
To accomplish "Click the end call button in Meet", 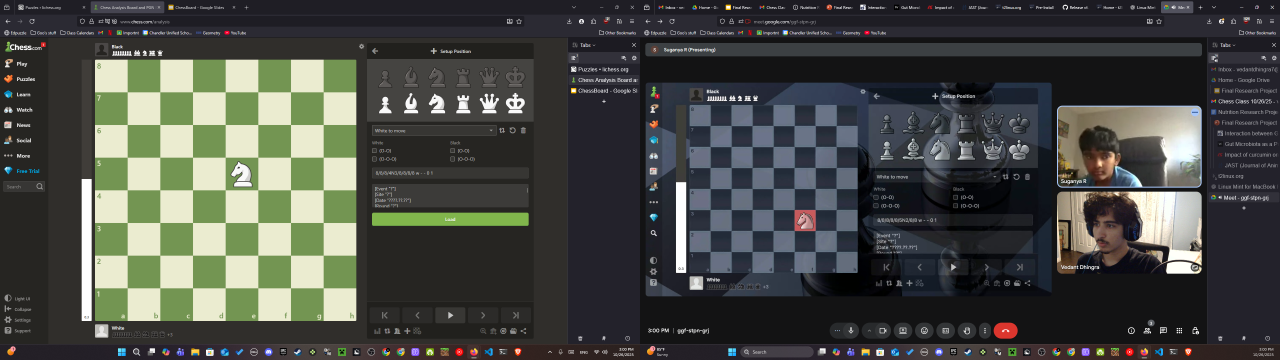I will click(x=1006, y=330).
